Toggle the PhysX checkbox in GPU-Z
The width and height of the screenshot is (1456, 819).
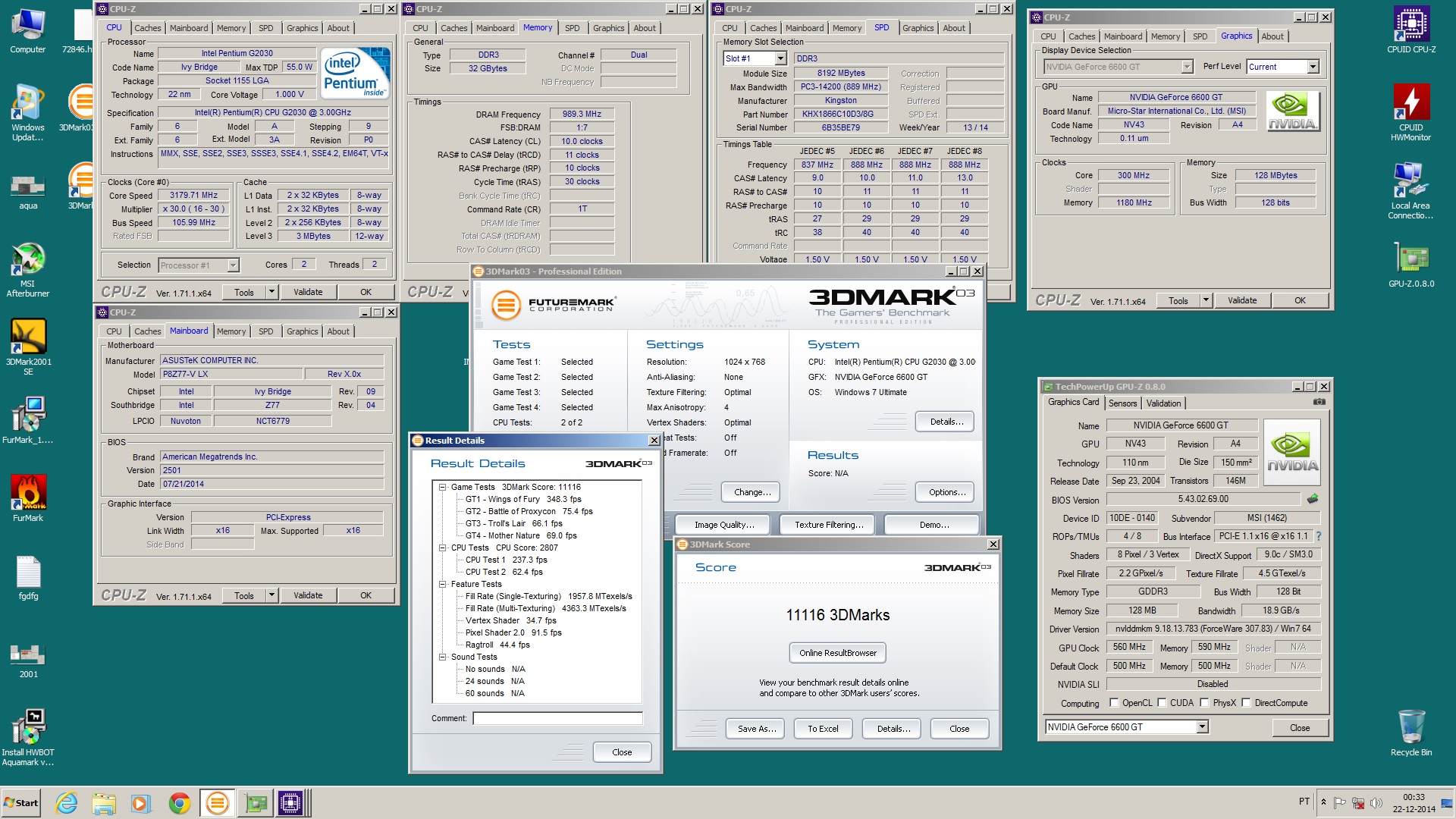click(x=1204, y=703)
